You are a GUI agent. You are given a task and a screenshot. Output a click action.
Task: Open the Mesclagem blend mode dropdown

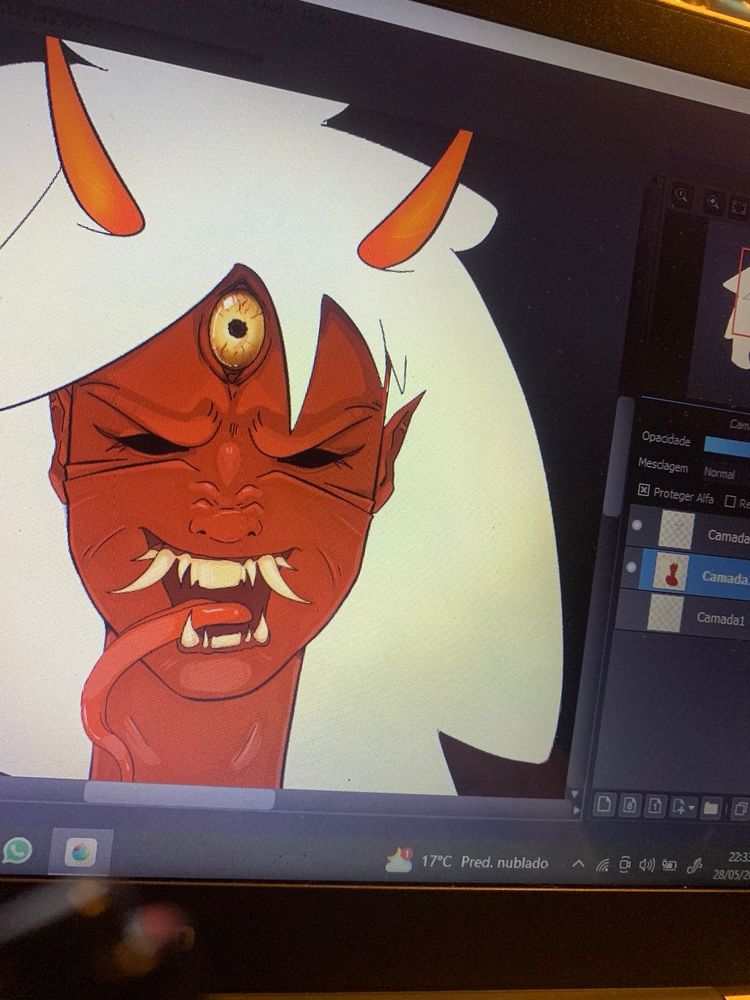[x=726, y=473]
